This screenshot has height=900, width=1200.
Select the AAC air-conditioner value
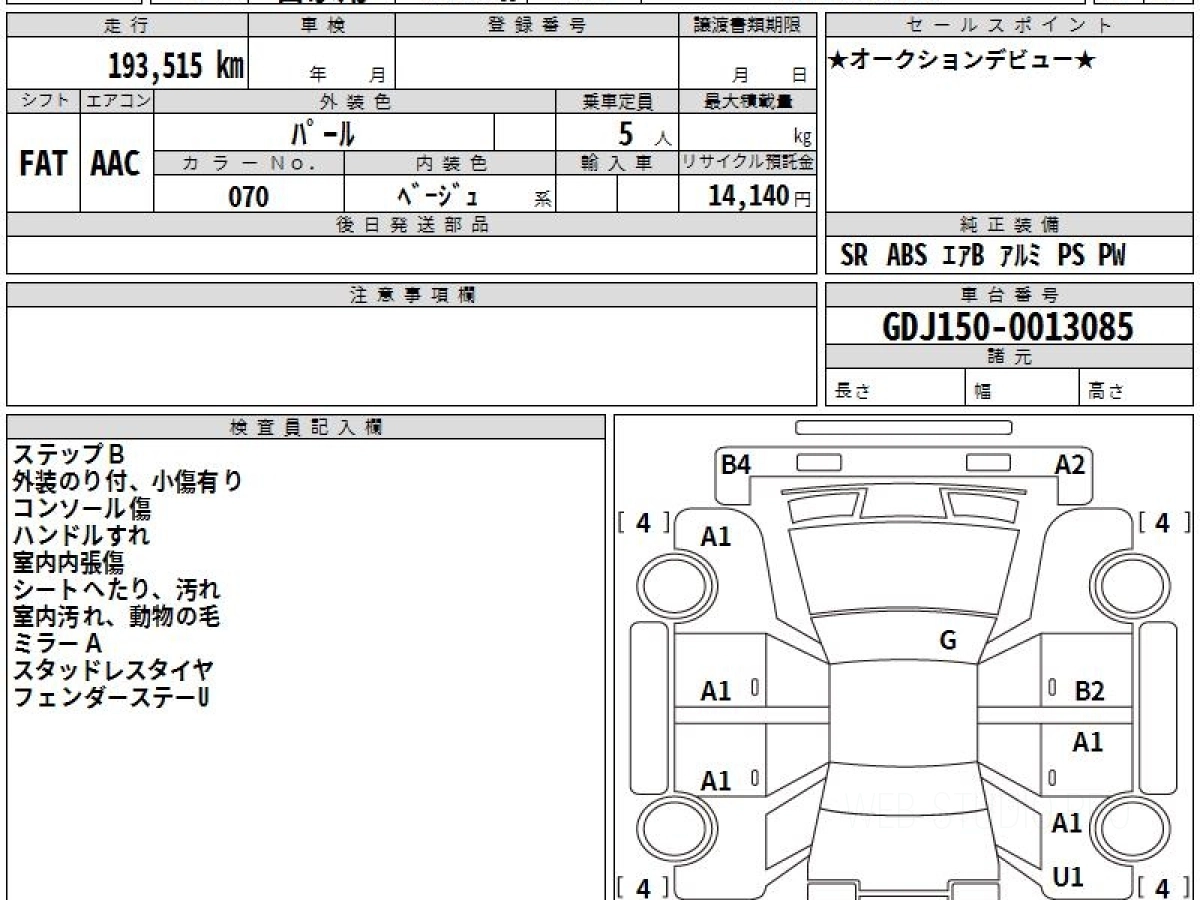pos(116,164)
